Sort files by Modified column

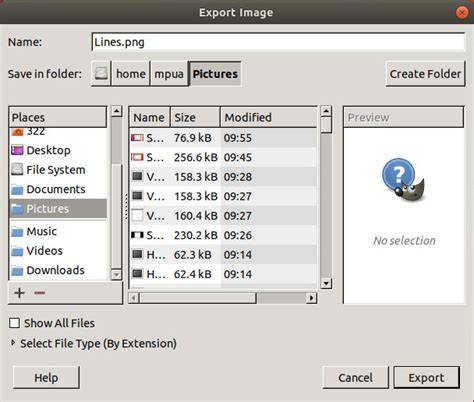(x=269, y=117)
